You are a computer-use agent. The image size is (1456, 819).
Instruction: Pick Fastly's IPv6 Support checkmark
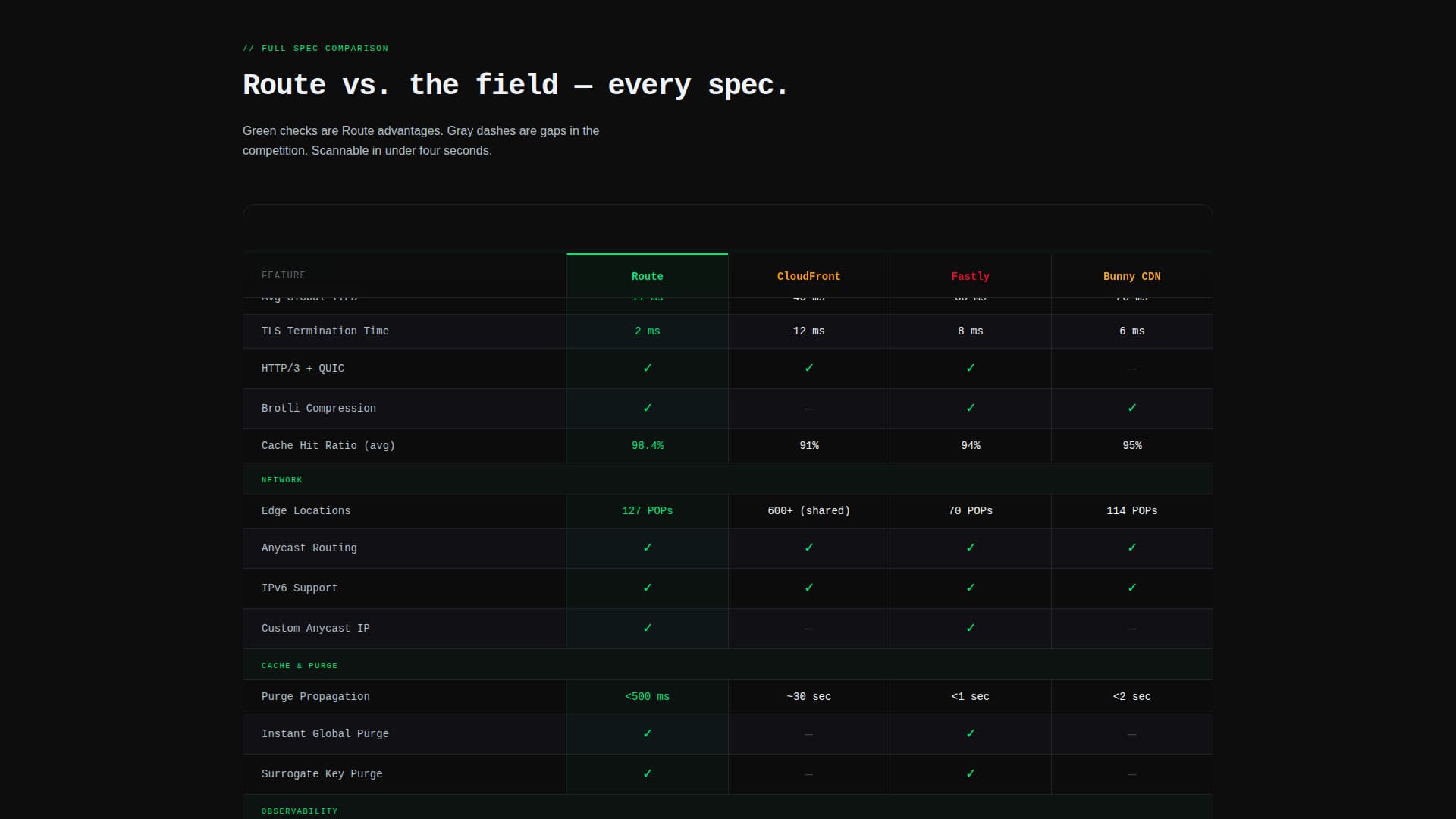pyautogui.click(x=970, y=588)
